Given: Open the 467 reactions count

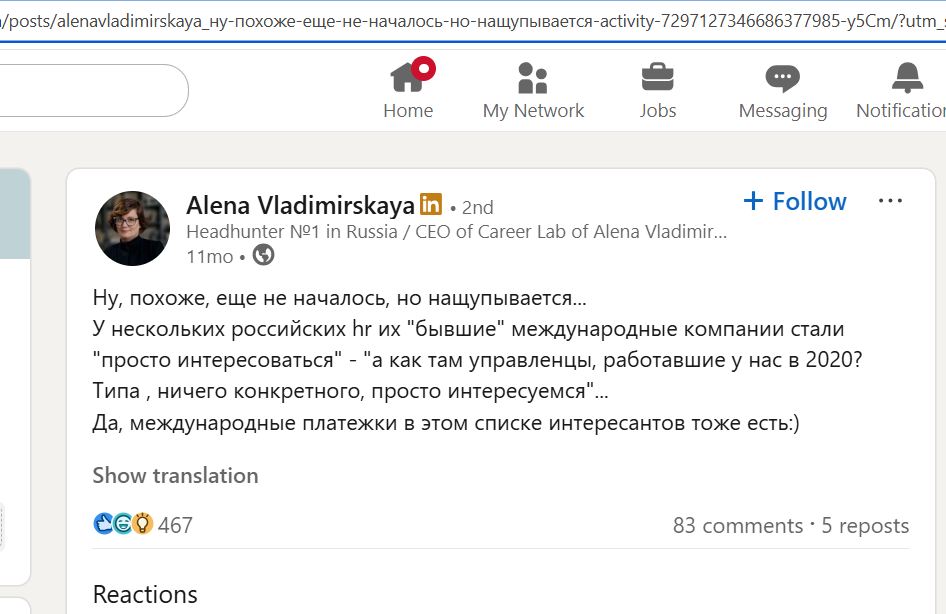Looking at the screenshot, I should pos(175,526).
